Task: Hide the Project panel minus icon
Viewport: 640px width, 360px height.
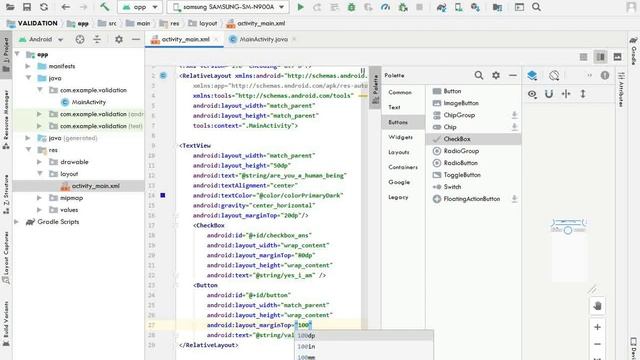Action: click(x=136, y=39)
